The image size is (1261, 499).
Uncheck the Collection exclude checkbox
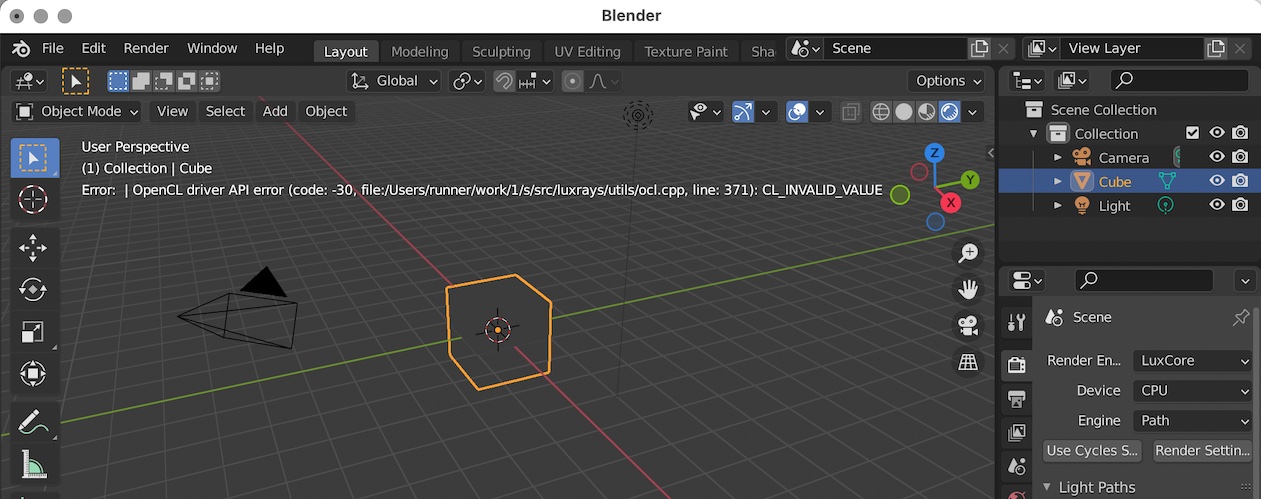point(1192,133)
